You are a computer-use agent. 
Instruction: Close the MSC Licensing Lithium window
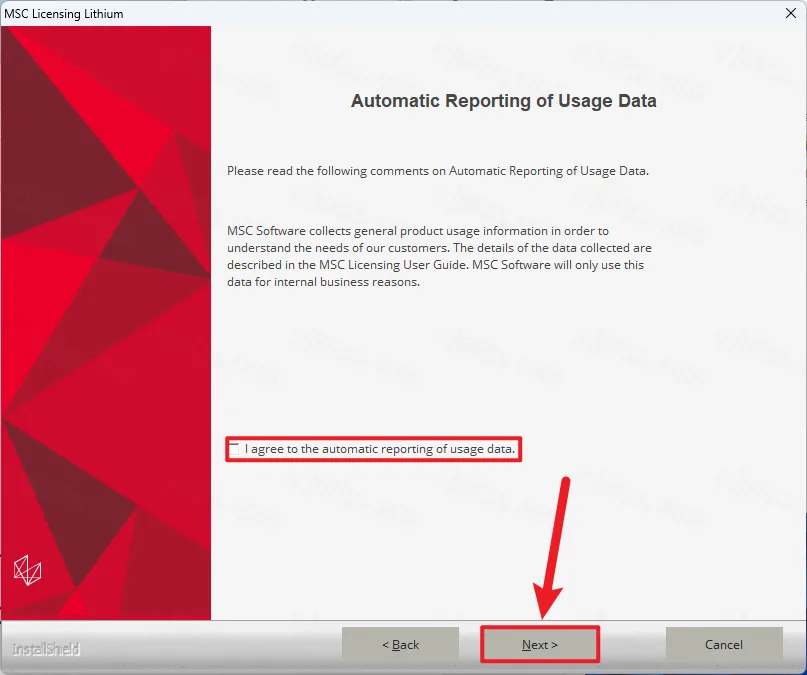tap(790, 13)
